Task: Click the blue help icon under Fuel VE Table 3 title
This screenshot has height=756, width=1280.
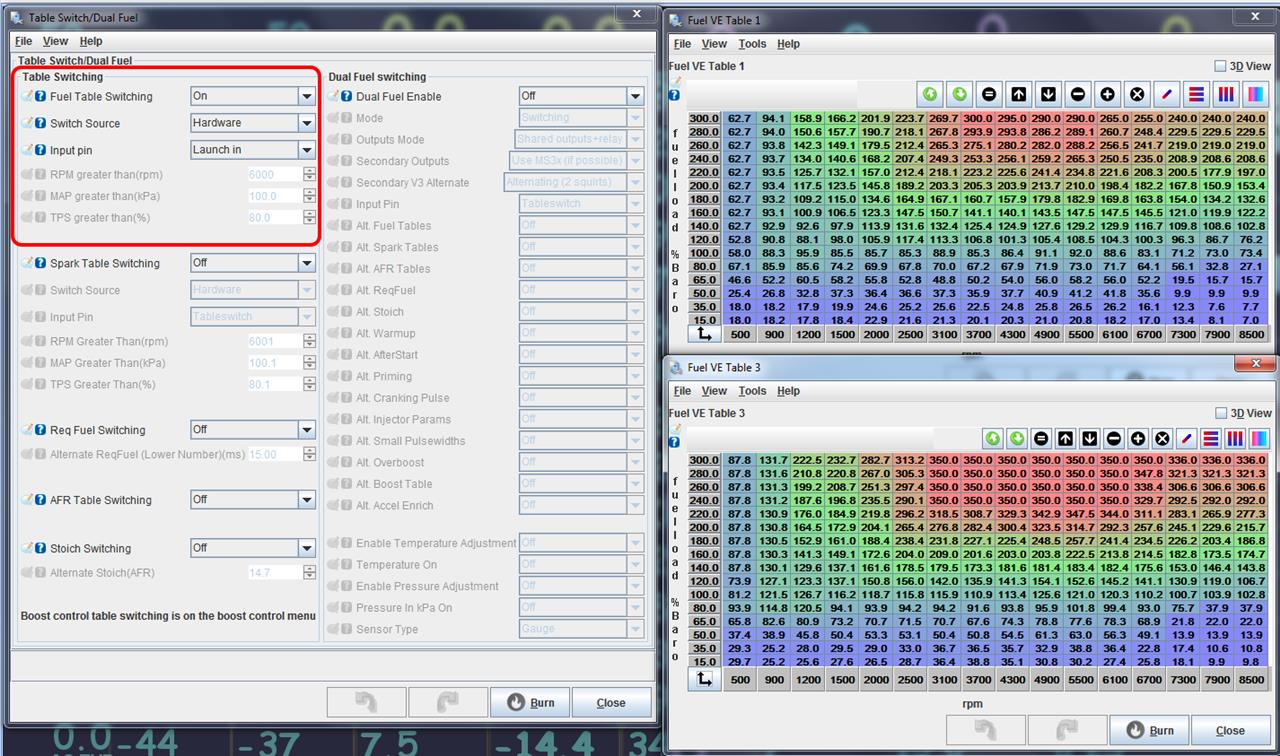Action: pos(675,441)
